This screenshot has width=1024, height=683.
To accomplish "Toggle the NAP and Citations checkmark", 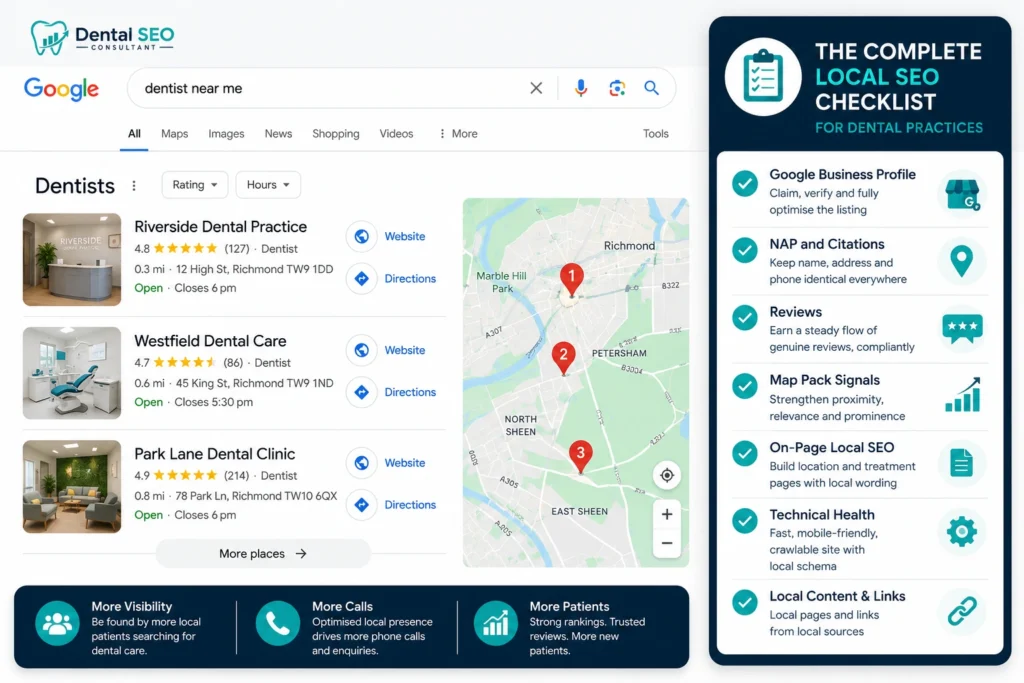I will coord(744,250).
